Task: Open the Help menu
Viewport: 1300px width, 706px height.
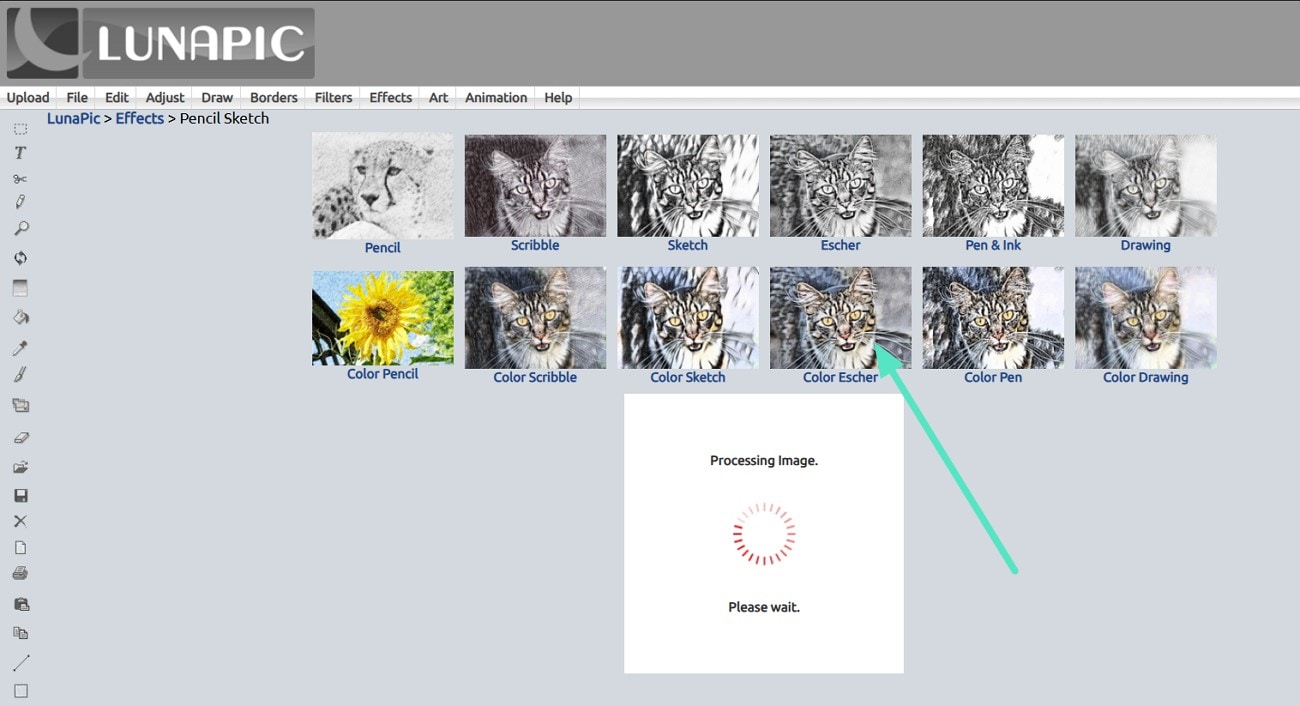Action: pyautogui.click(x=558, y=97)
